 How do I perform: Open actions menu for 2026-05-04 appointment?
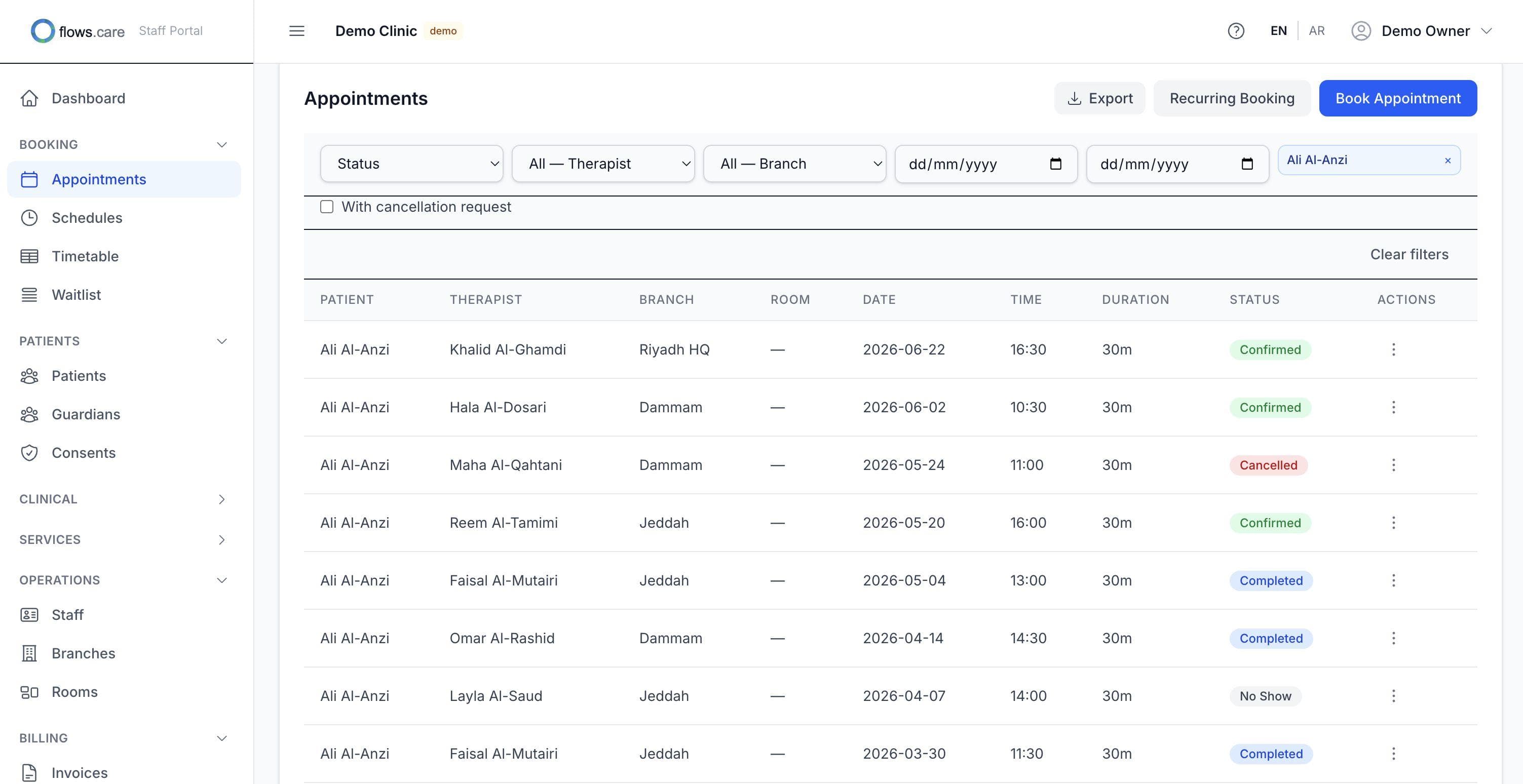[x=1393, y=581]
